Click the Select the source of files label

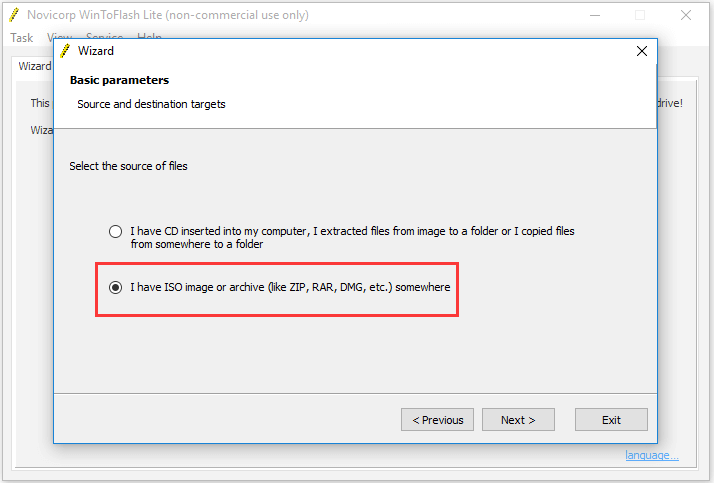(x=128, y=166)
